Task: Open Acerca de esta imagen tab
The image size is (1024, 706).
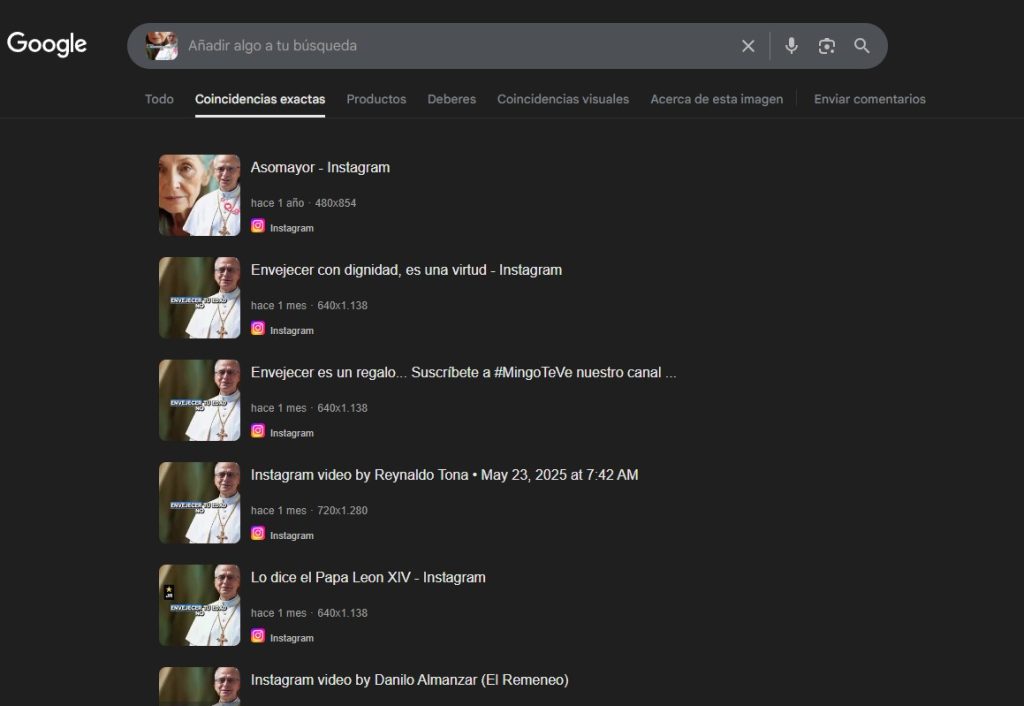Action: 716,99
